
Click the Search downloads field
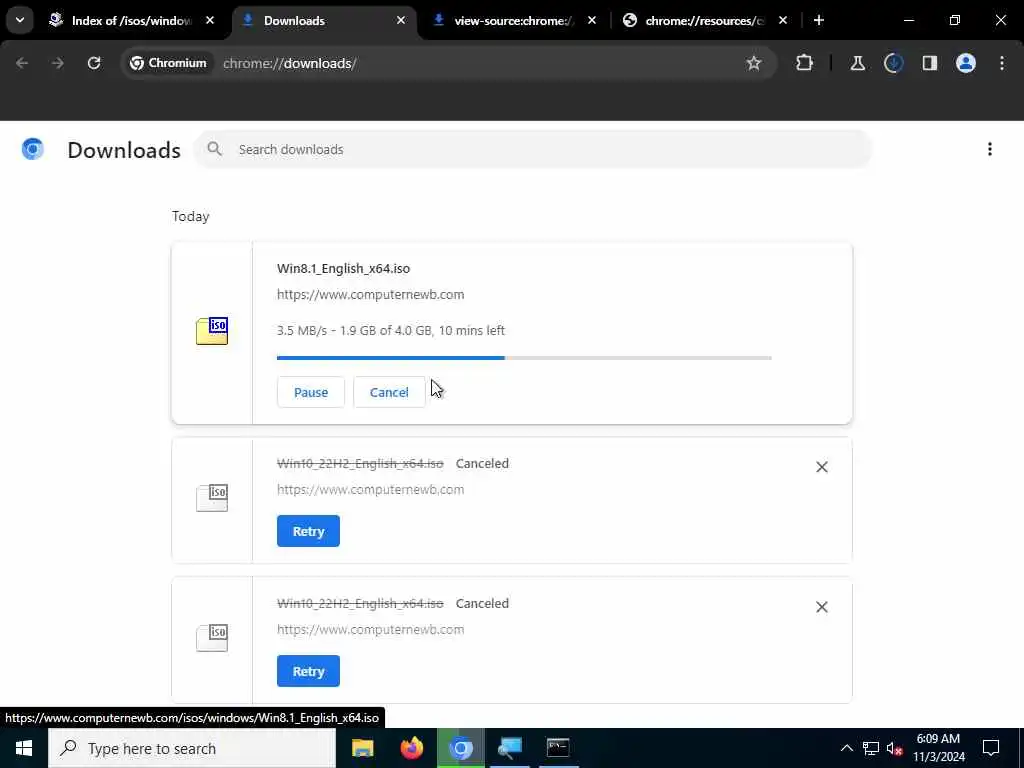point(533,150)
